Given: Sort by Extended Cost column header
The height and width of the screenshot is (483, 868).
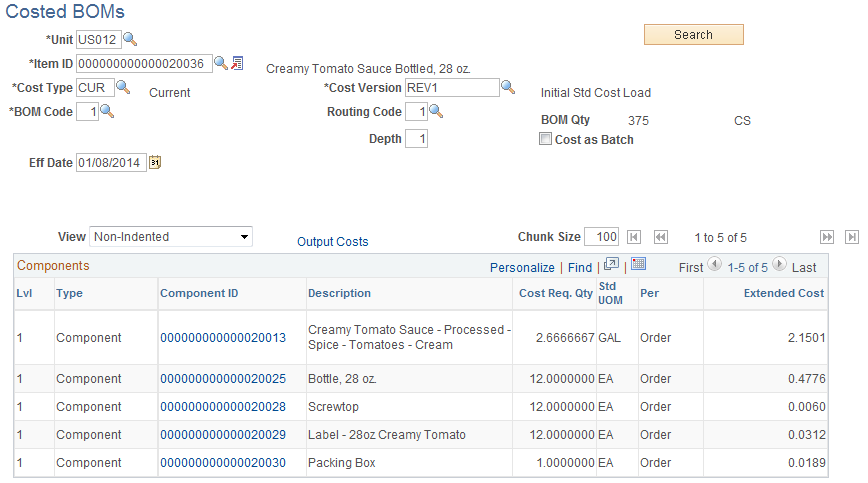Looking at the screenshot, I should [x=784, y=293].
